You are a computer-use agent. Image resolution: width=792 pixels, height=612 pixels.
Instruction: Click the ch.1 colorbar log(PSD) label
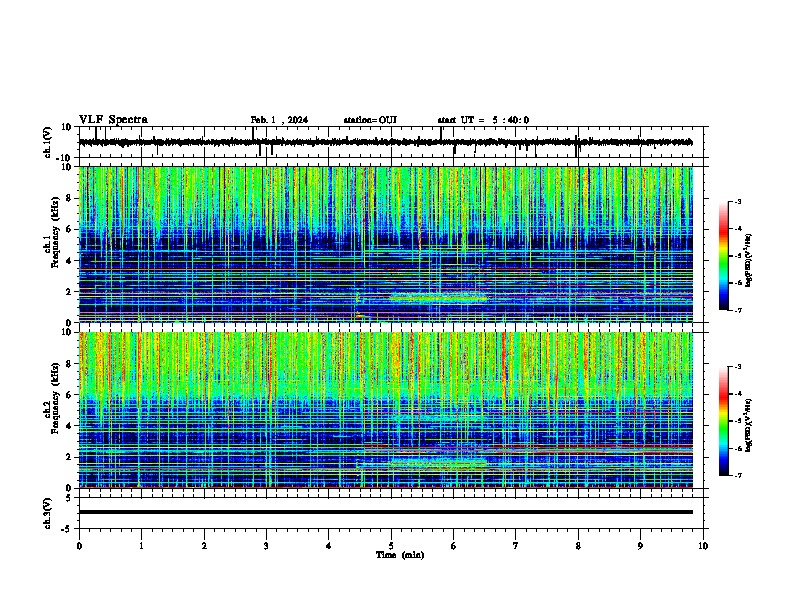748,260
